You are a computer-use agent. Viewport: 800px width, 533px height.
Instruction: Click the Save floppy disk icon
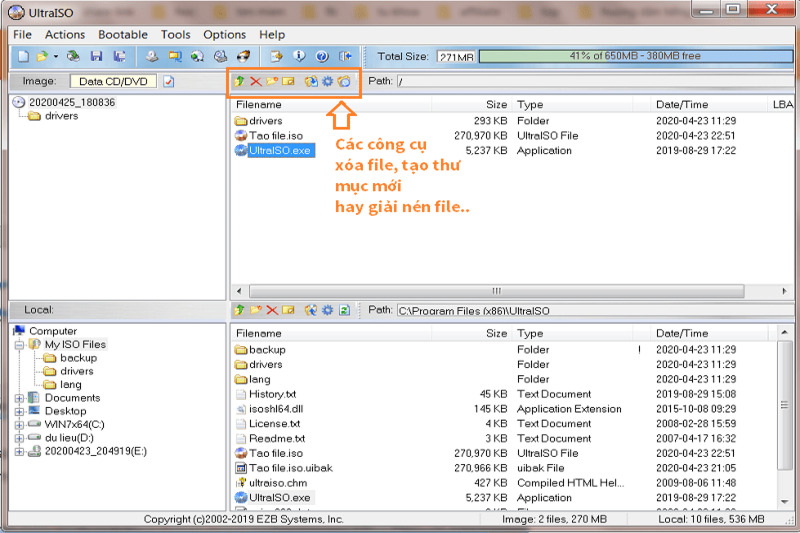pyautogui.click(x=97, y=57)
